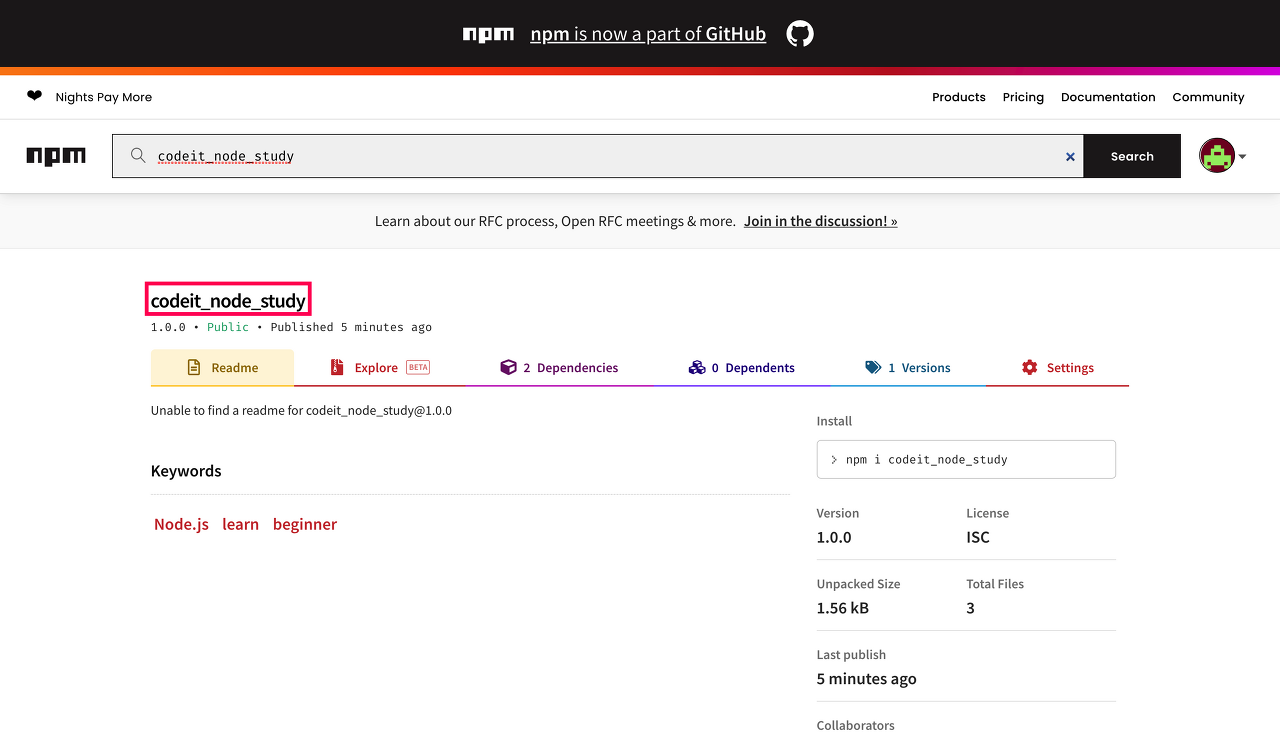This screenshot has width=1280, height=739.
Task: Open 'npm is now a part of GitHub' link
Action: (x=648, y=34)
